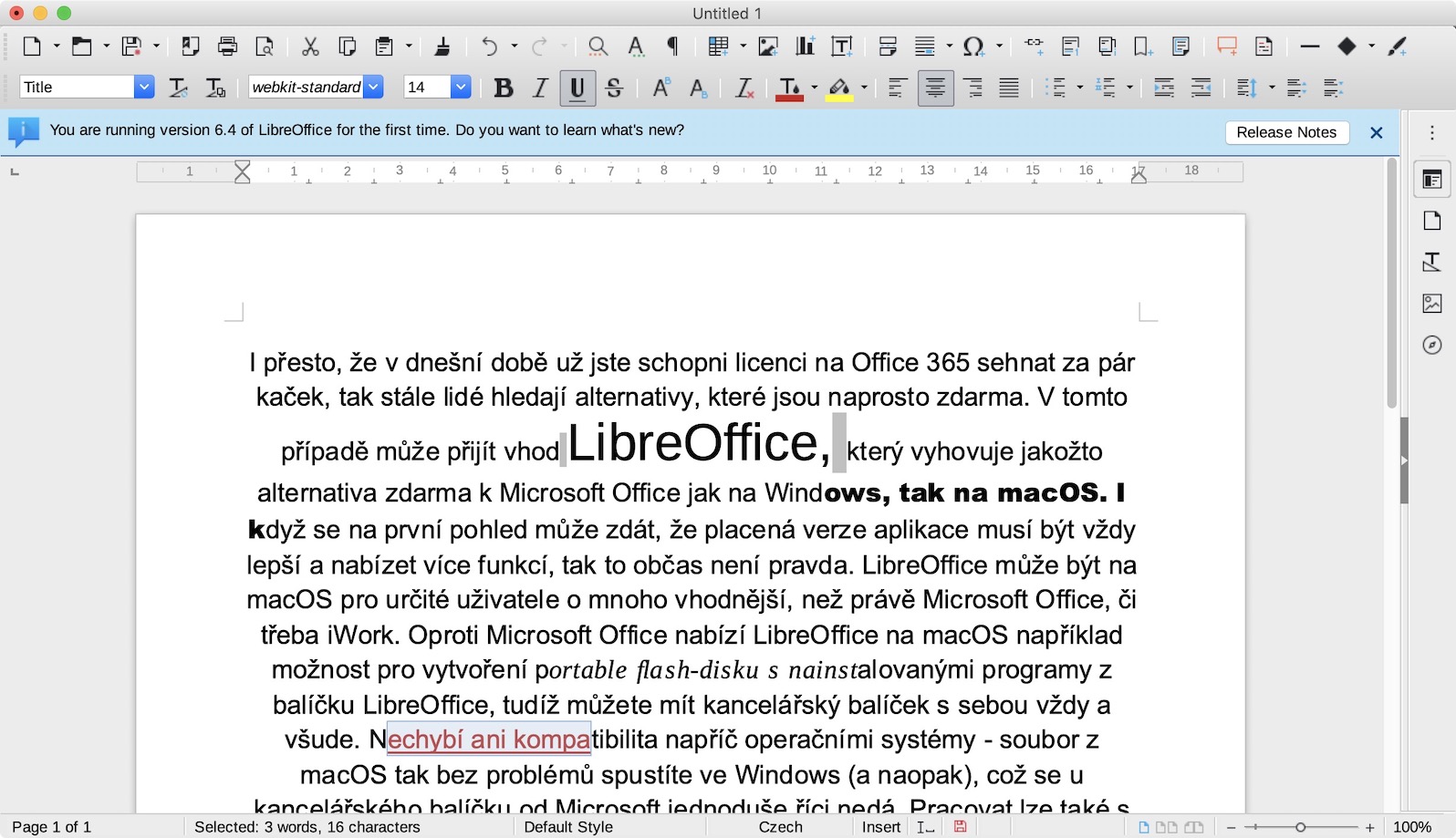
Task: Paste from the clipboard
Action: tap(384, 47)
